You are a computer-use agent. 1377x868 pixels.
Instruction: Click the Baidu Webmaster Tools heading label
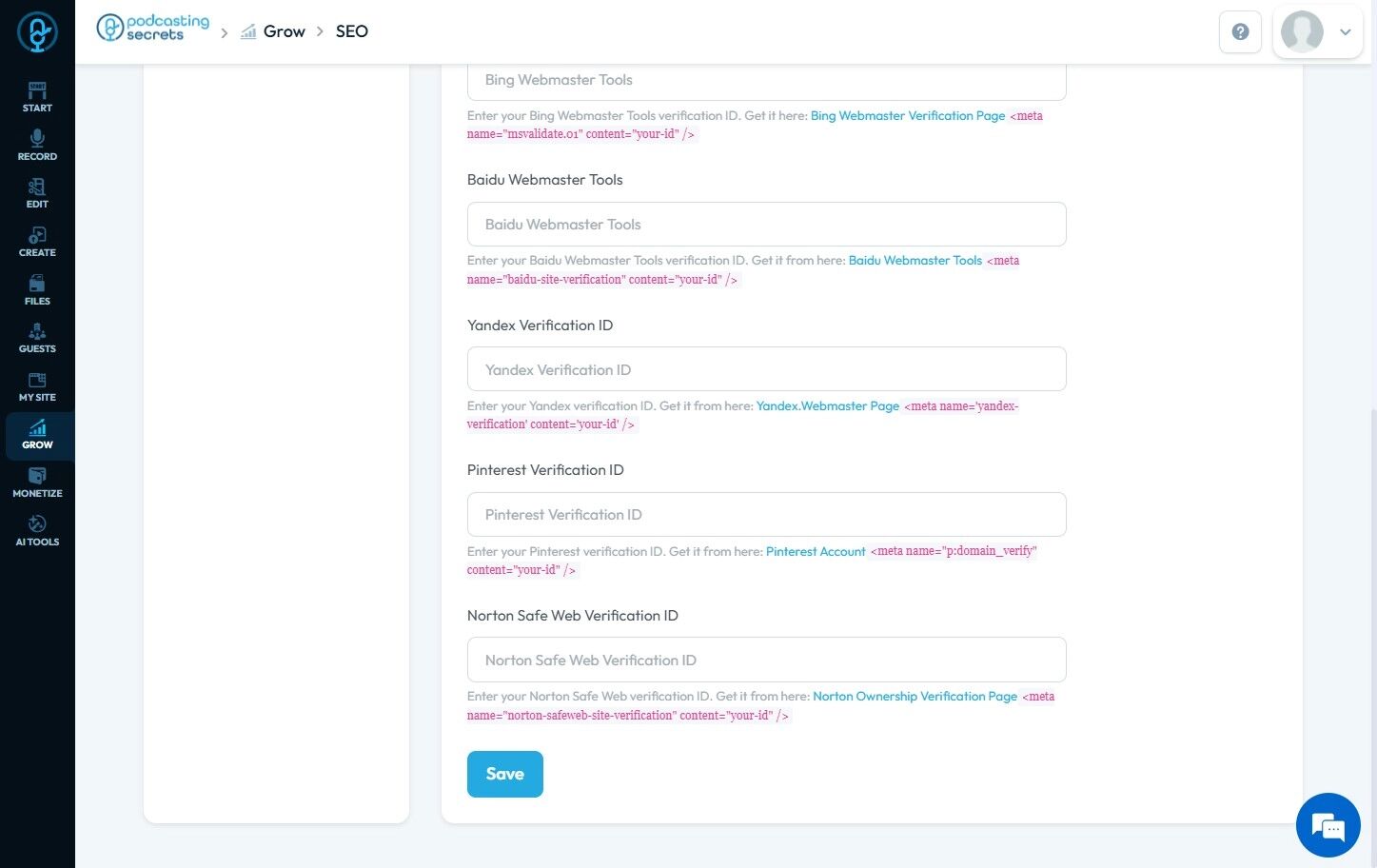[x=545, y=180]
